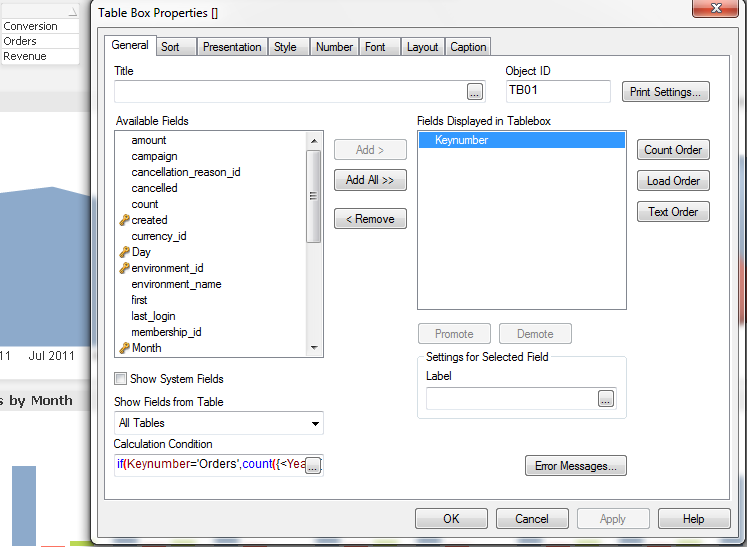Open the Calculation Condition ellipsis editor button
Viewport: 747px width, 547px height.
313,466
